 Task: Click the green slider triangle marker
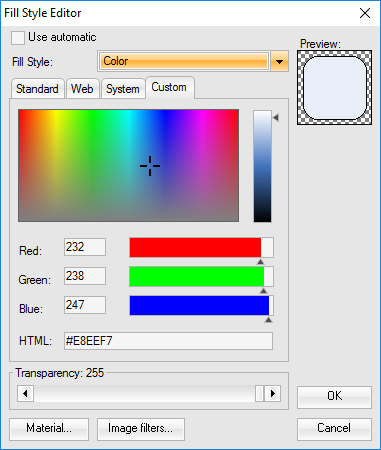[263, 291]
